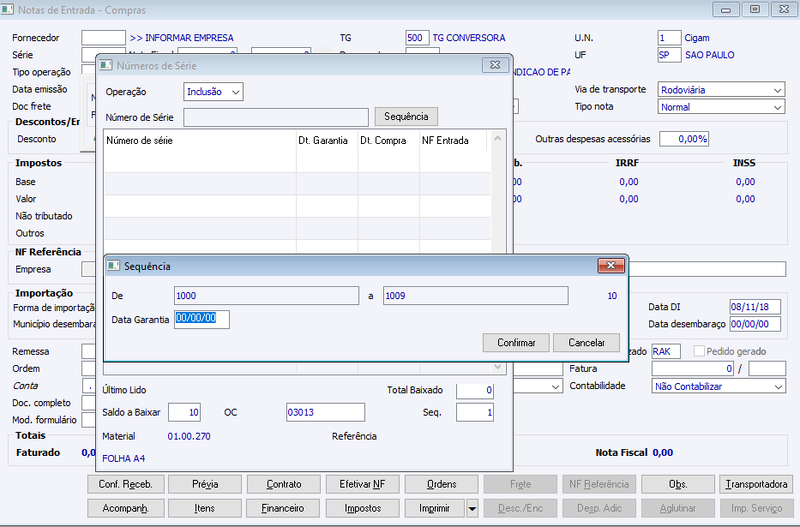Open the Efetivar NF button
This screenshot has height=527, width=800.
click(x=362, y=484)
